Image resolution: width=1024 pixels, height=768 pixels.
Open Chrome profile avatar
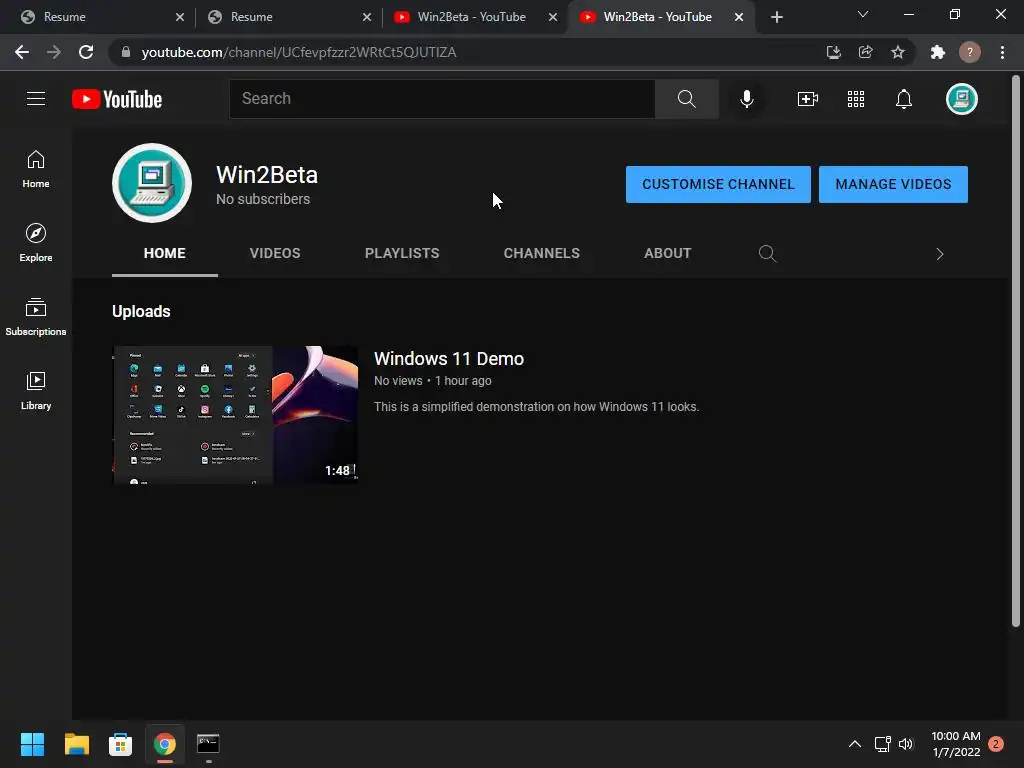click(970, 52)
